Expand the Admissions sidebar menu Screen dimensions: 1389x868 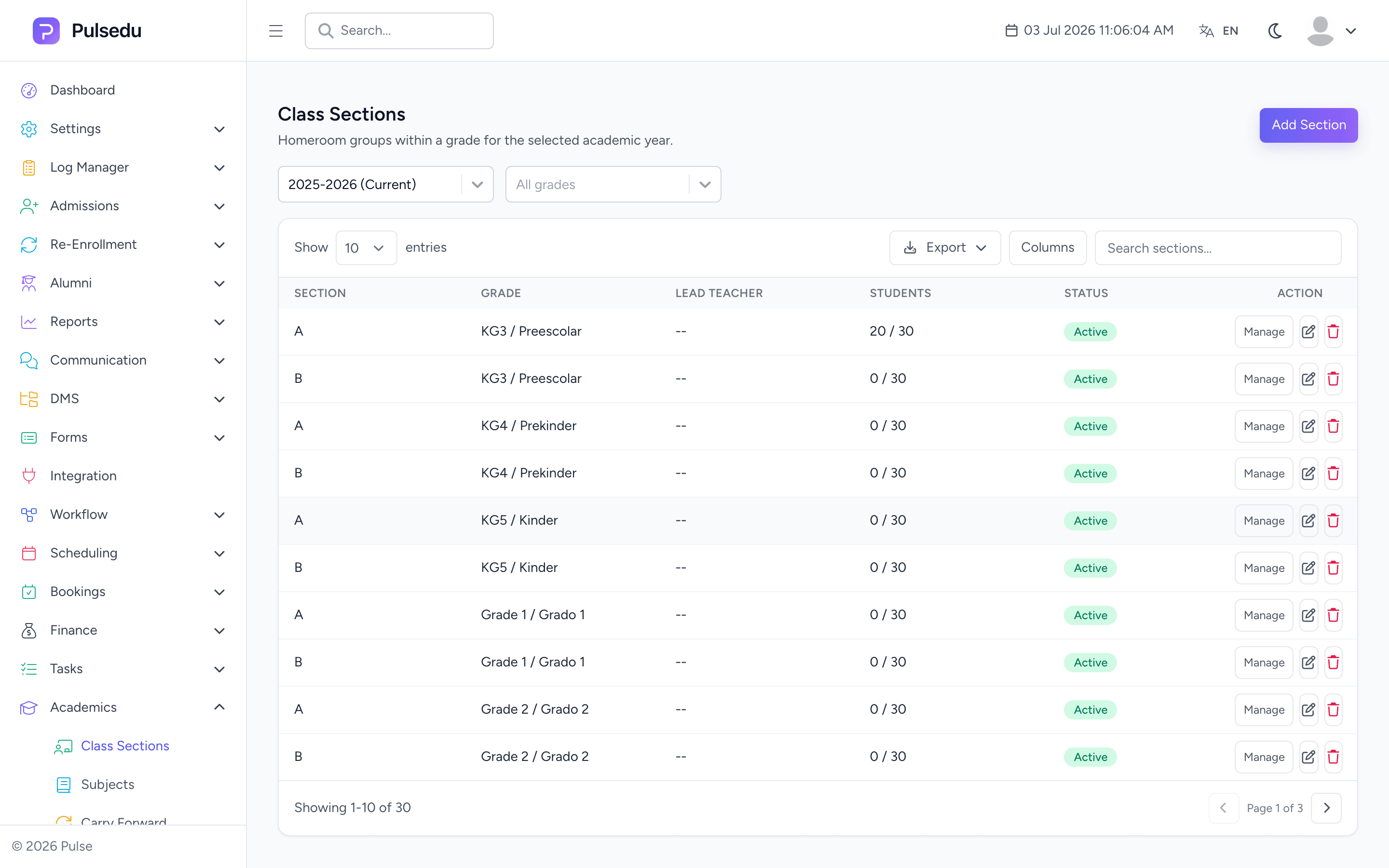click(x=123, y=205)
